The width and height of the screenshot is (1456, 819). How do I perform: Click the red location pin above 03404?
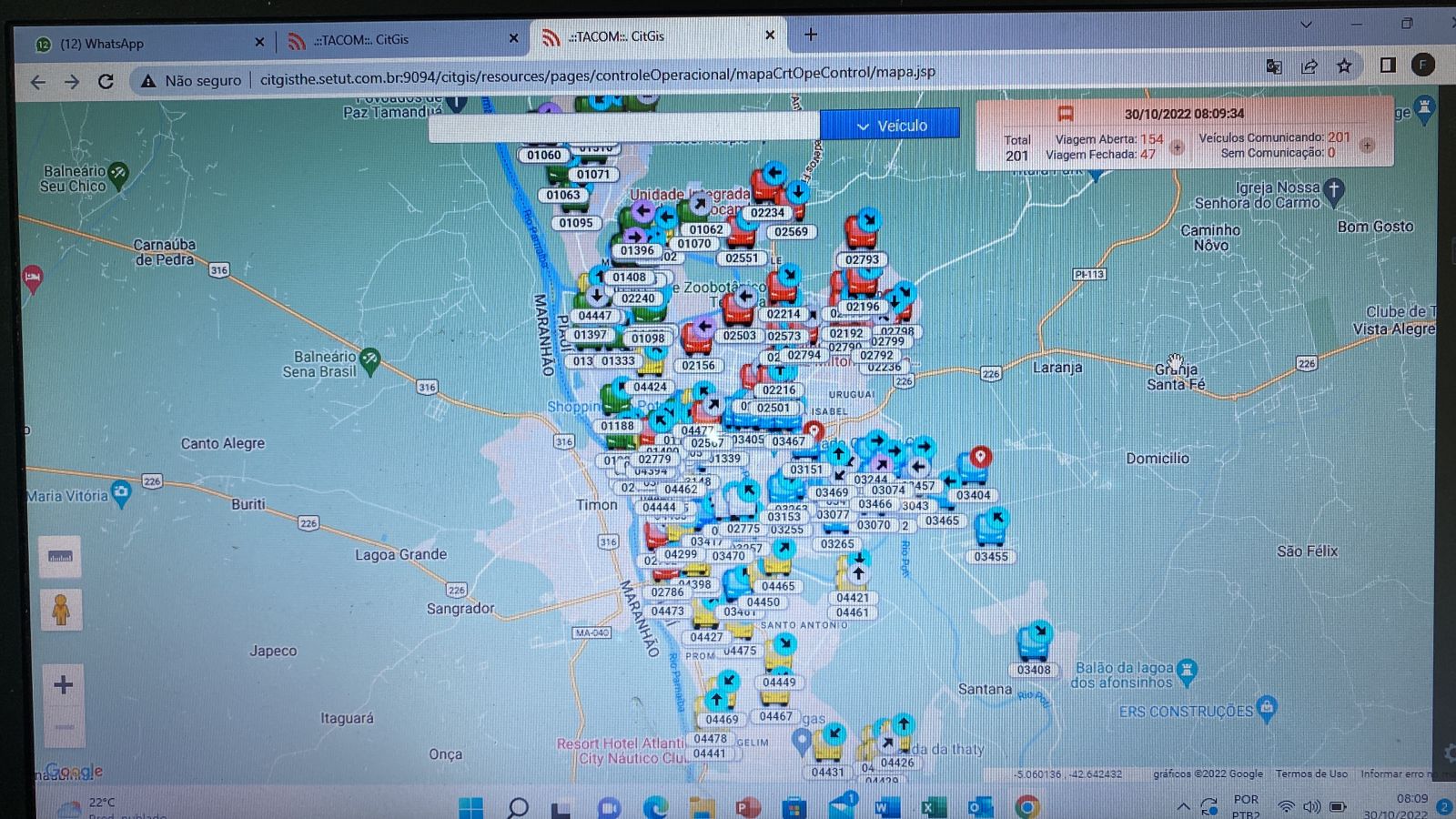point(980,458)
